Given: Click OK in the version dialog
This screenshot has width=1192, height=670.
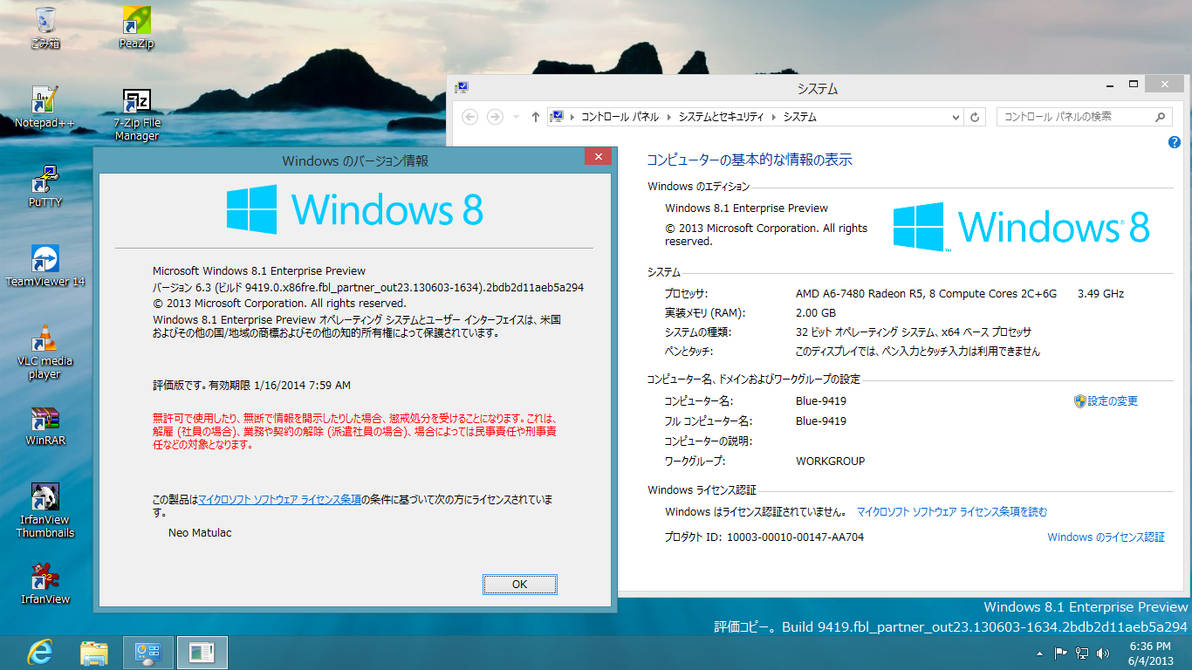Looking at the screenshot, I should point(519,584).
